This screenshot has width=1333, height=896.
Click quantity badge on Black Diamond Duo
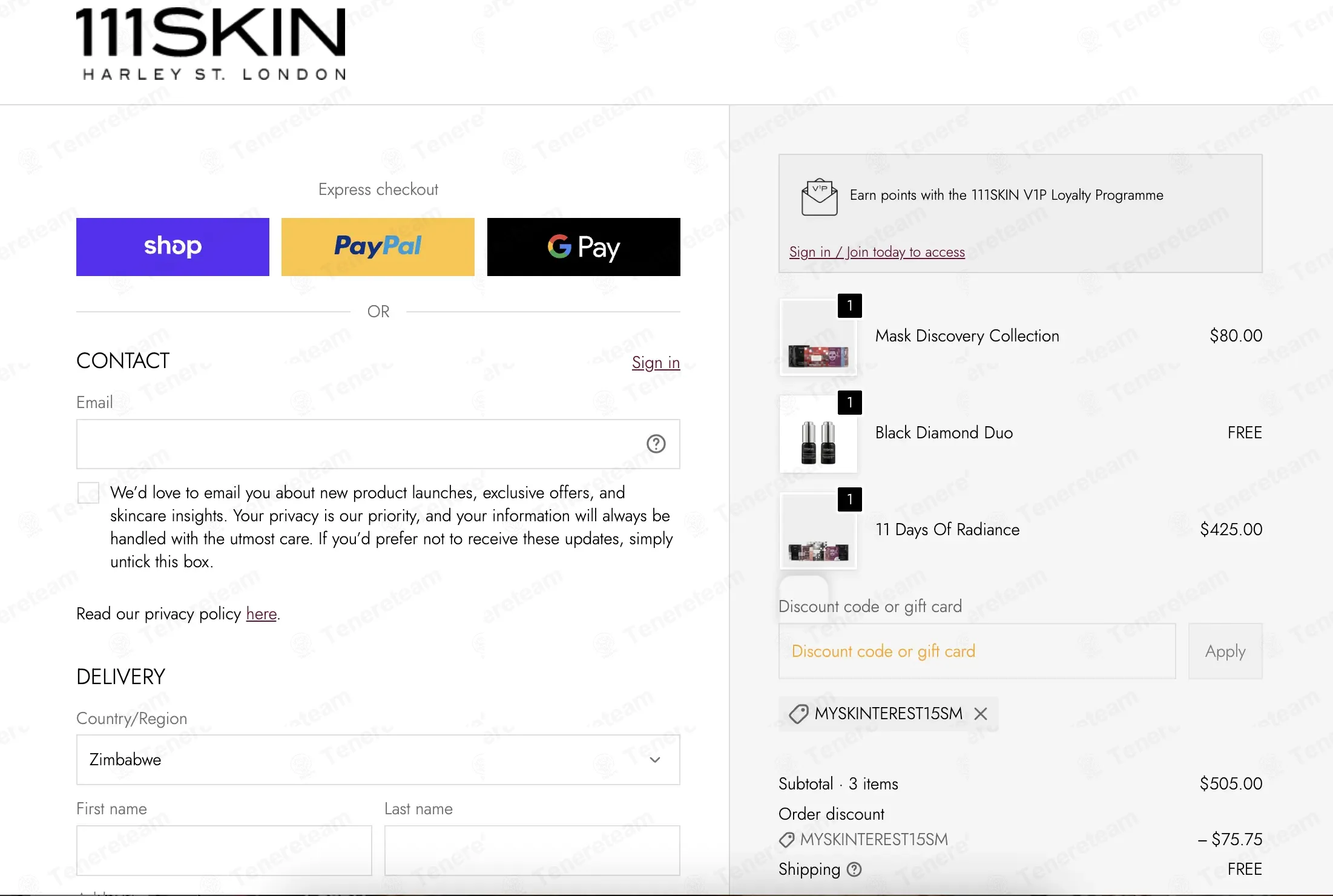[850, 403]
